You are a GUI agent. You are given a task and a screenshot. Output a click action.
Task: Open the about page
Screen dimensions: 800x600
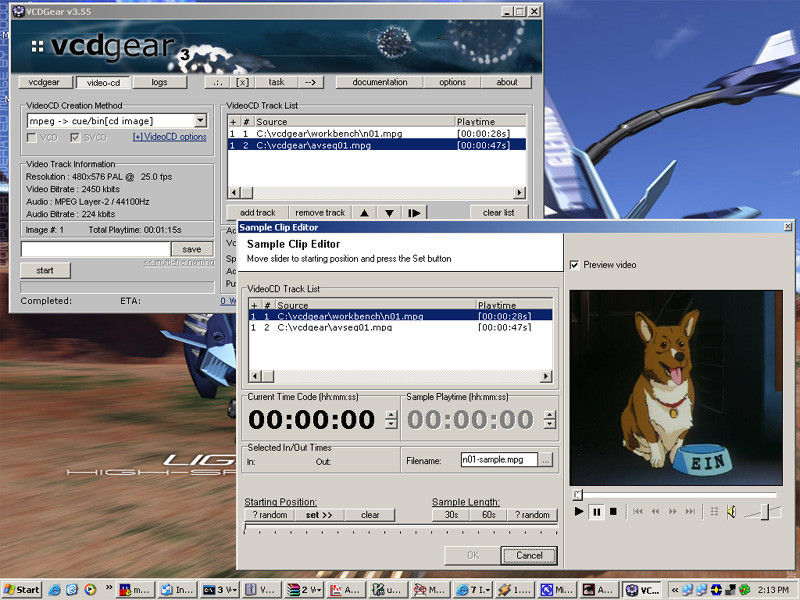pyautogui.click(x=507, y=82)
